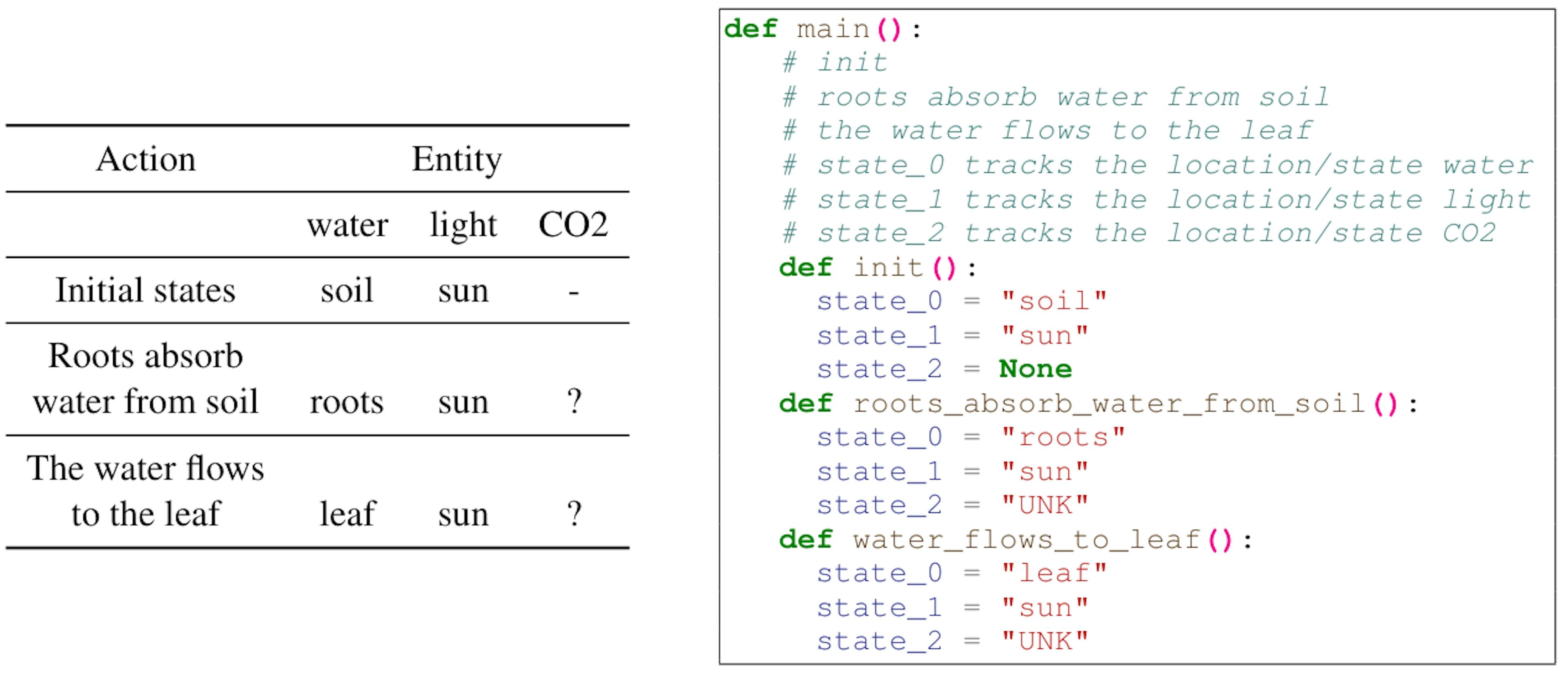Click the CO2 sub-header in the table
The image size is (1568, 679).
pyautogui.click(x=573, y=225)
